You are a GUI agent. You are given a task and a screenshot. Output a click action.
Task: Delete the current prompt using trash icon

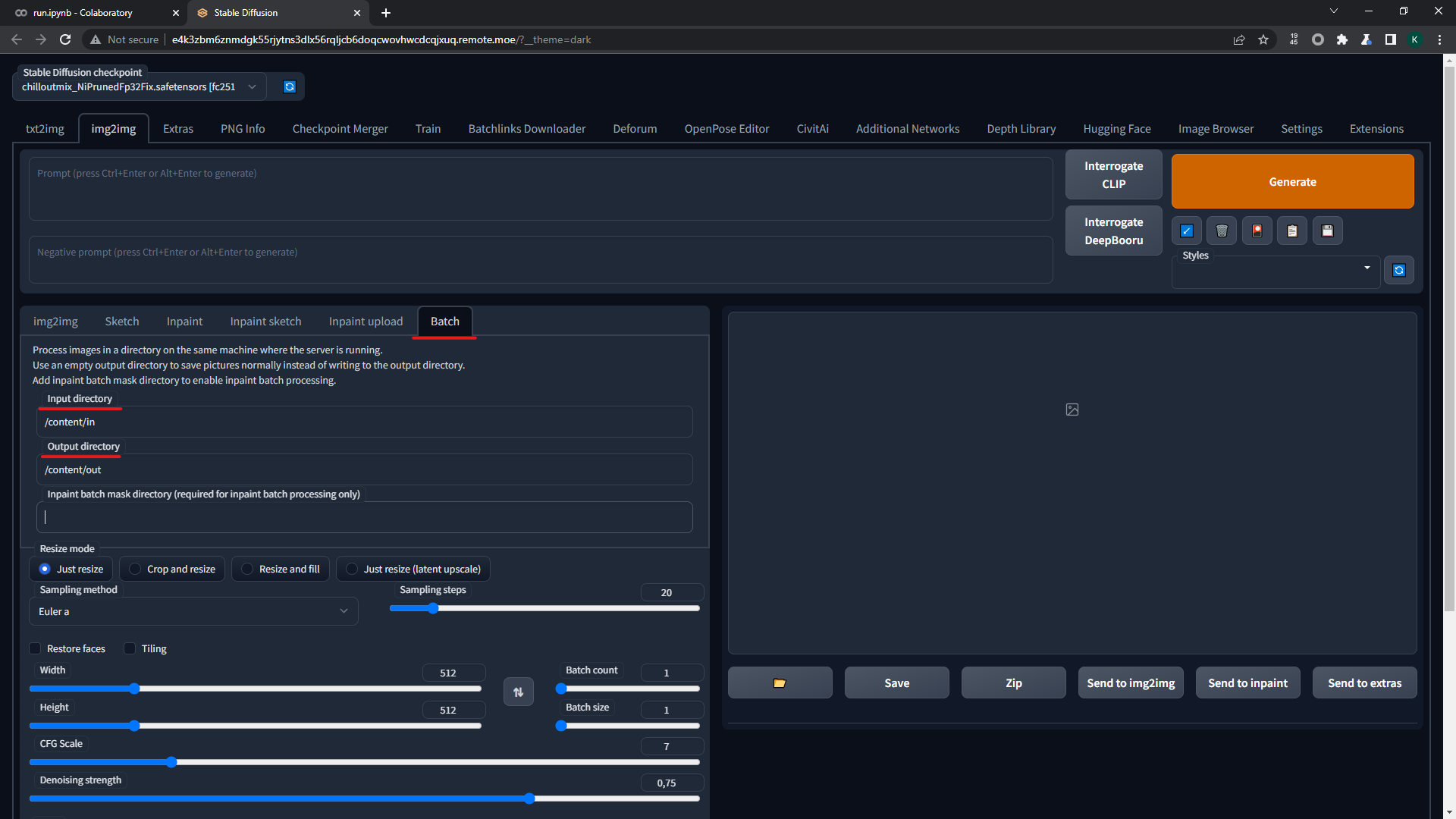point(1221,231)
